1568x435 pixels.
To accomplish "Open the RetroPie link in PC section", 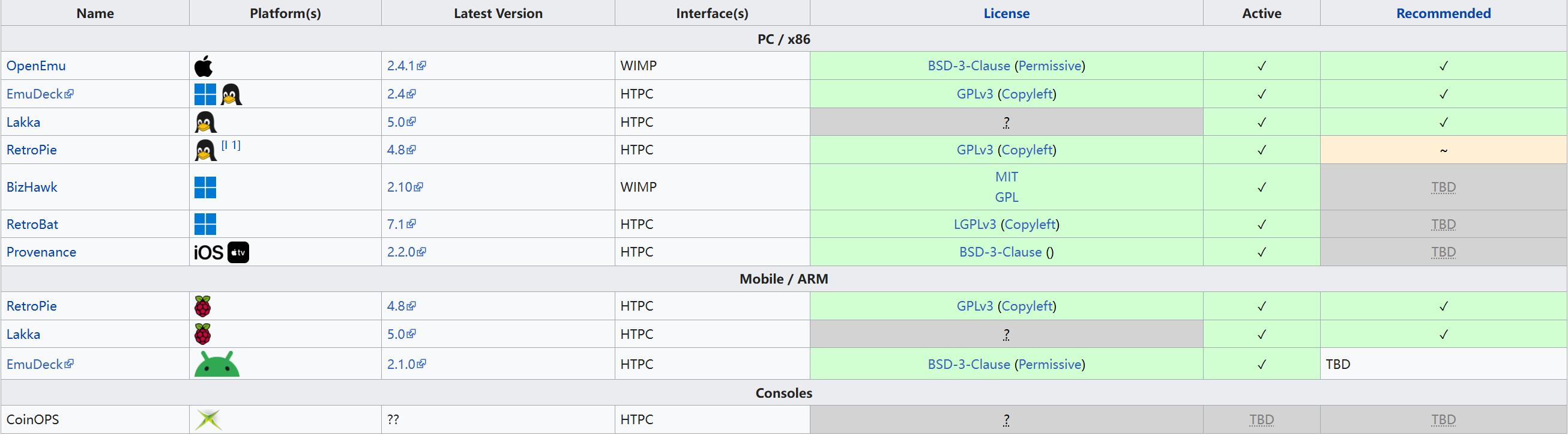I will pyautogui.click(x=32, y=150).
